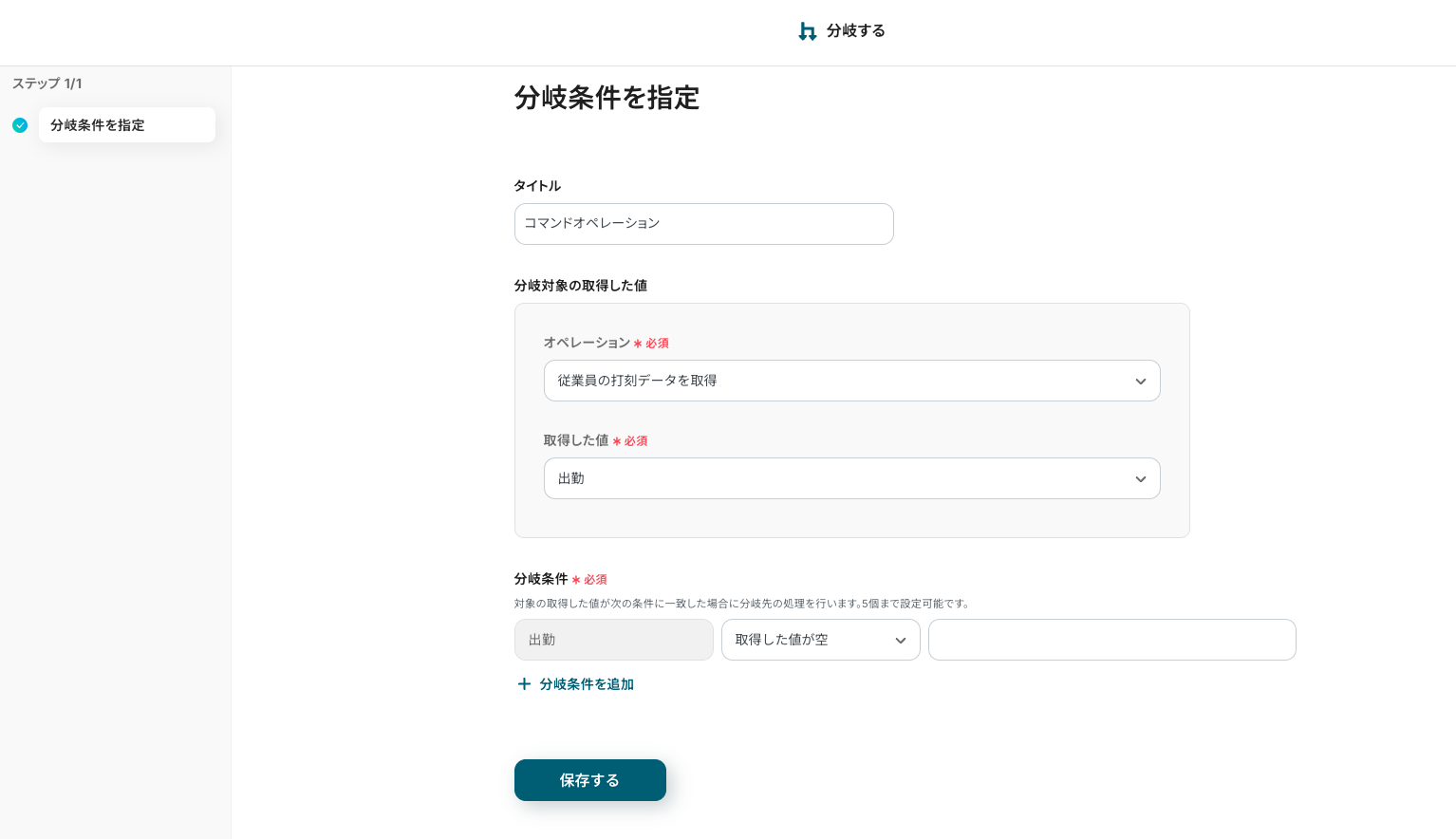Click the branch icon in the header

(808, 31)
